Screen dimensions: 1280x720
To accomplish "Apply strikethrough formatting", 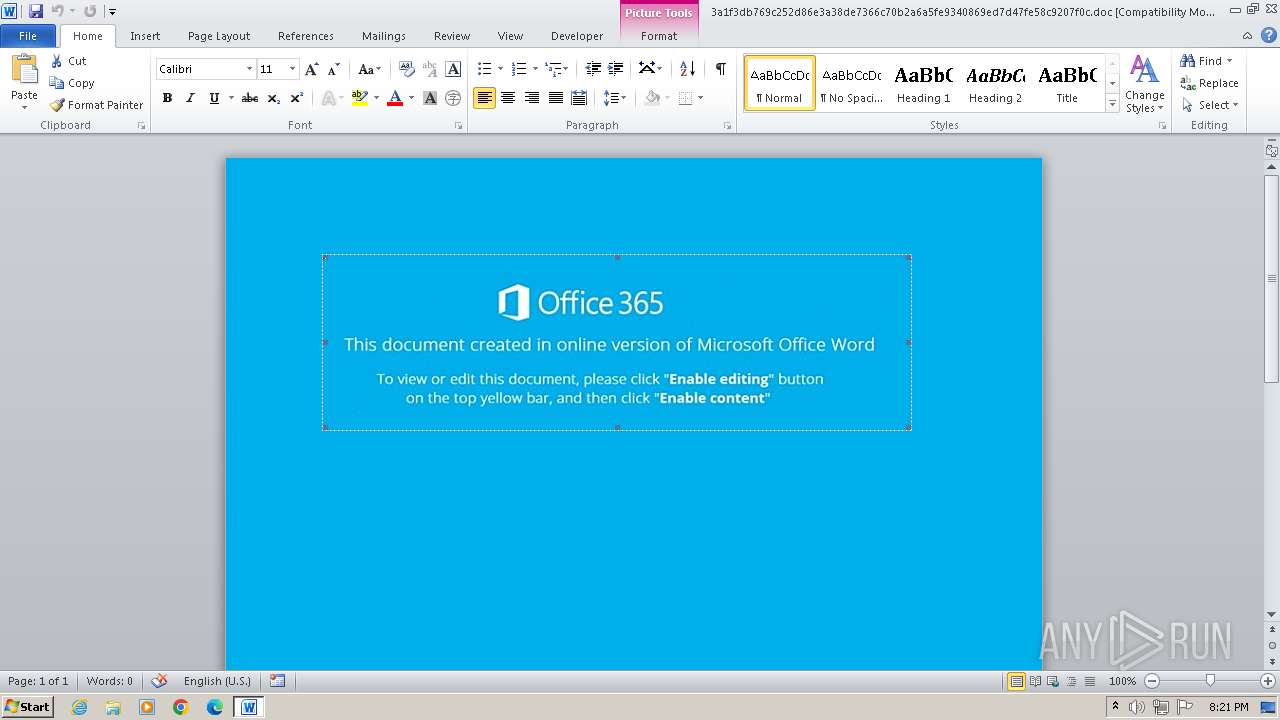I will [x=250, y=98].
